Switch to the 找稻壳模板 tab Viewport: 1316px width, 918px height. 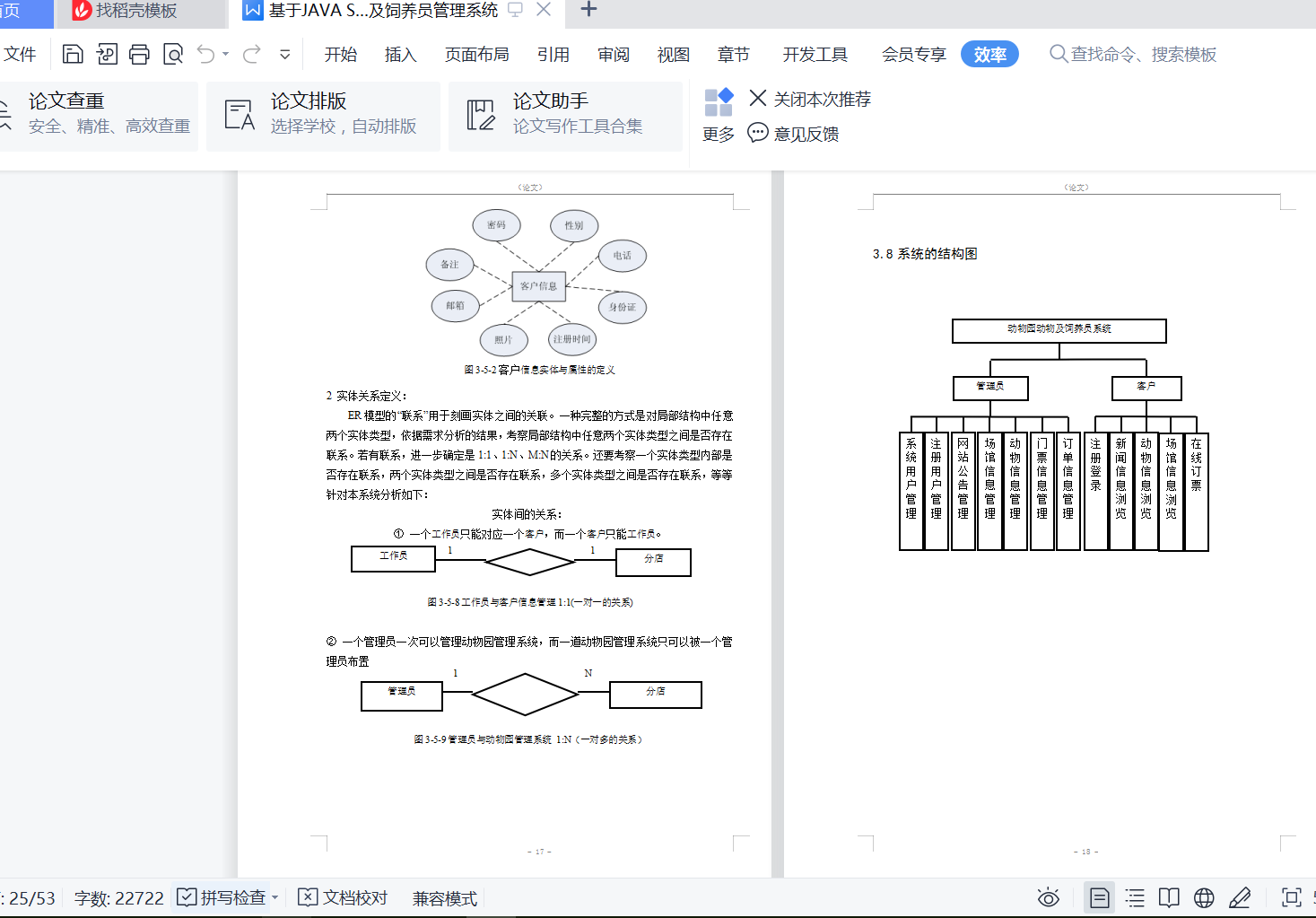[x=140, y=12]
